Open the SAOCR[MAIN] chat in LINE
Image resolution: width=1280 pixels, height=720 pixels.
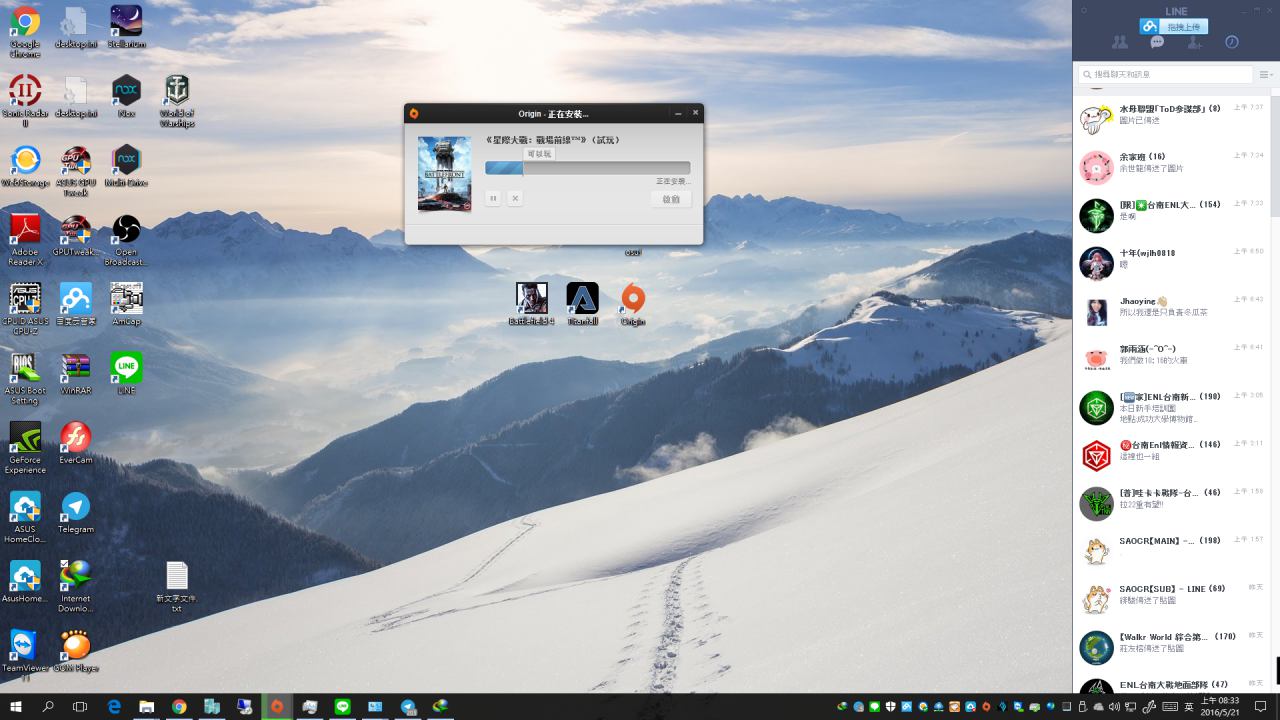pyautogui.click(x=1172, y=546)
